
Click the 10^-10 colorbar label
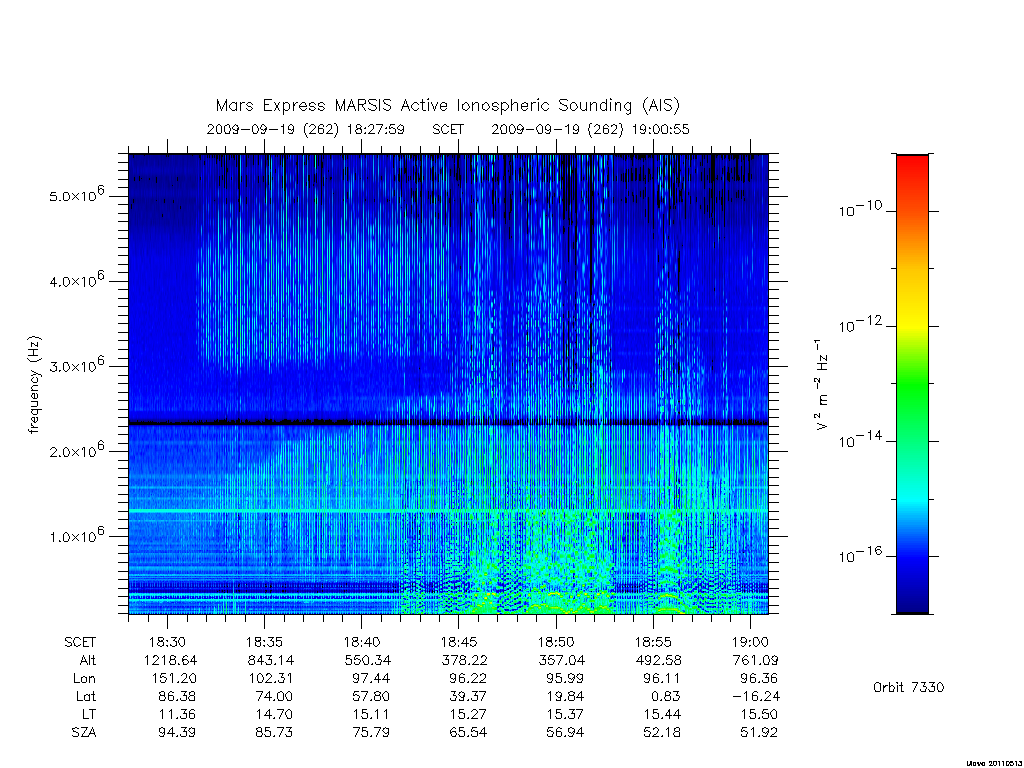860,209
